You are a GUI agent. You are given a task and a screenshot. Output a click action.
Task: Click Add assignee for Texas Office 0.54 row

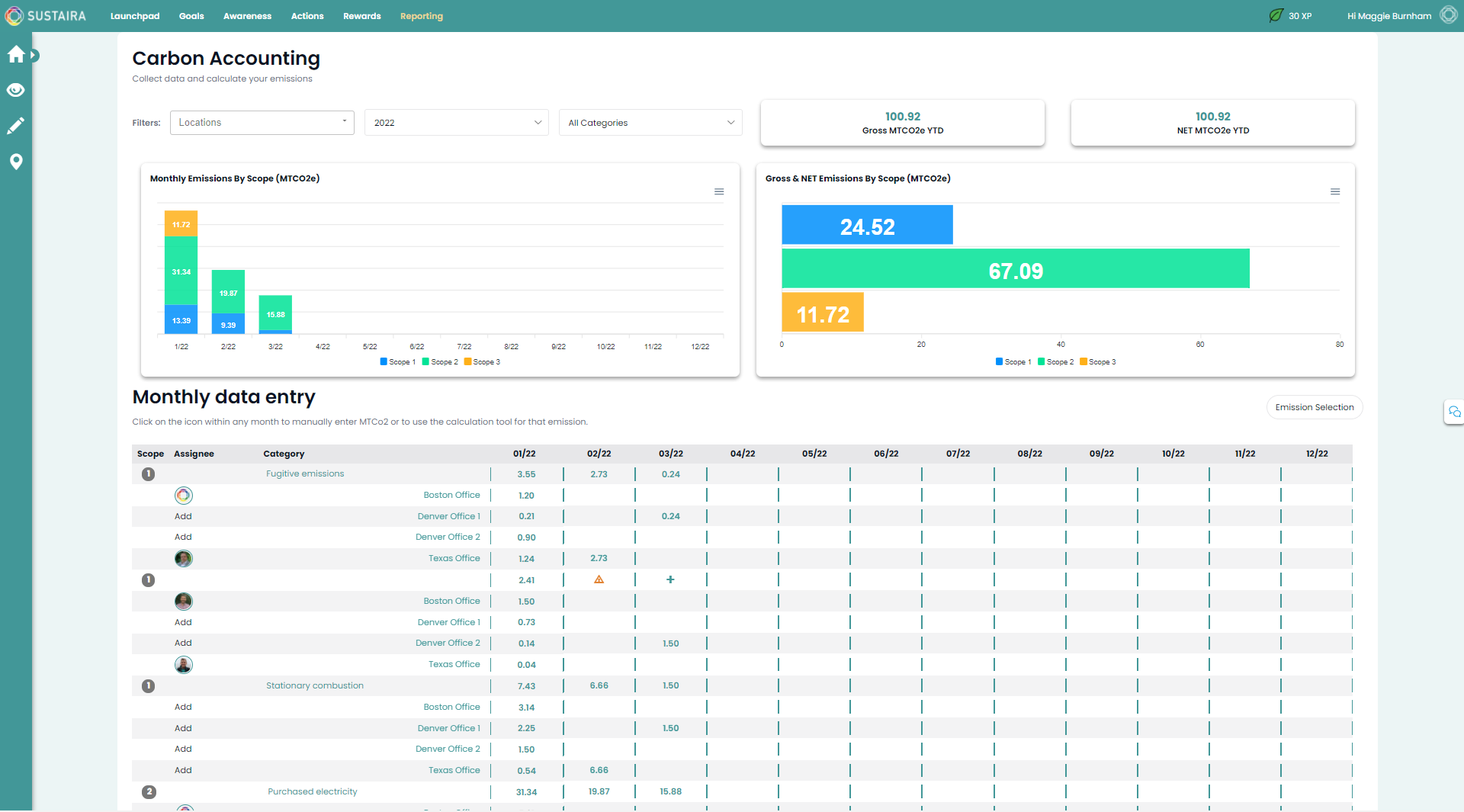pyautogui.click(x=183, y=771)
